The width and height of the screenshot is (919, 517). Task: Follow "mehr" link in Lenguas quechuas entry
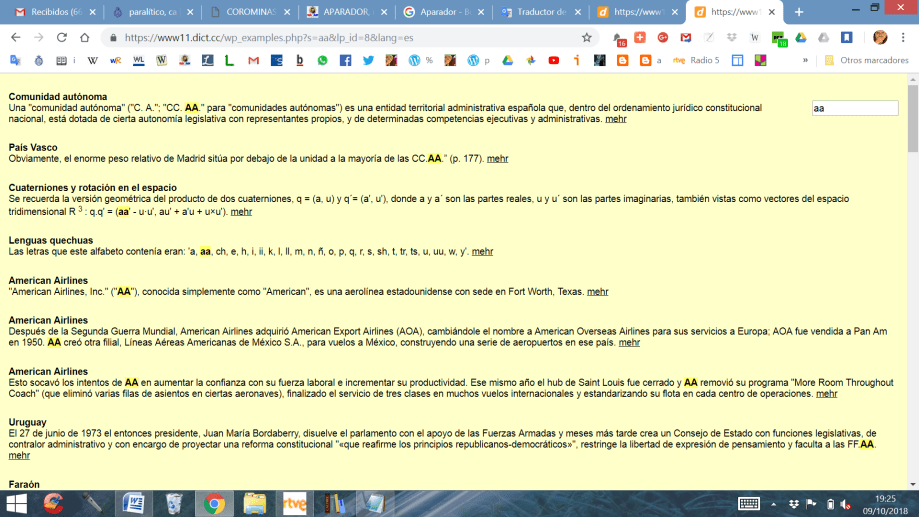(482, 252)
